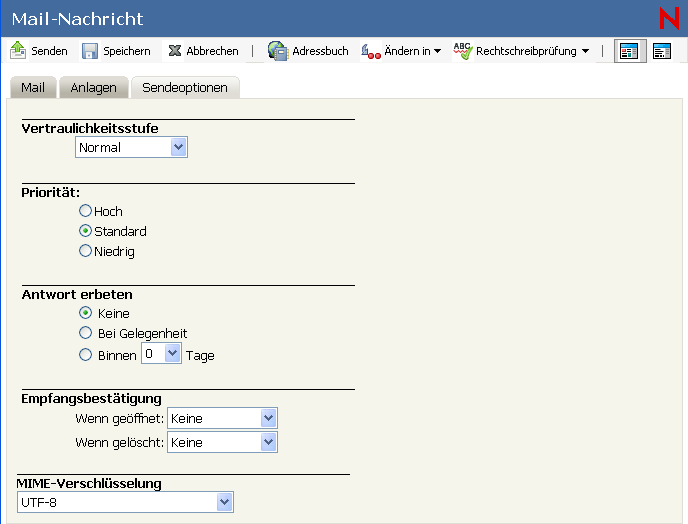Click the Wenn gelöscht: label
Image resolution: width=688 pixels, height=524 pixels.
(119, 442)
